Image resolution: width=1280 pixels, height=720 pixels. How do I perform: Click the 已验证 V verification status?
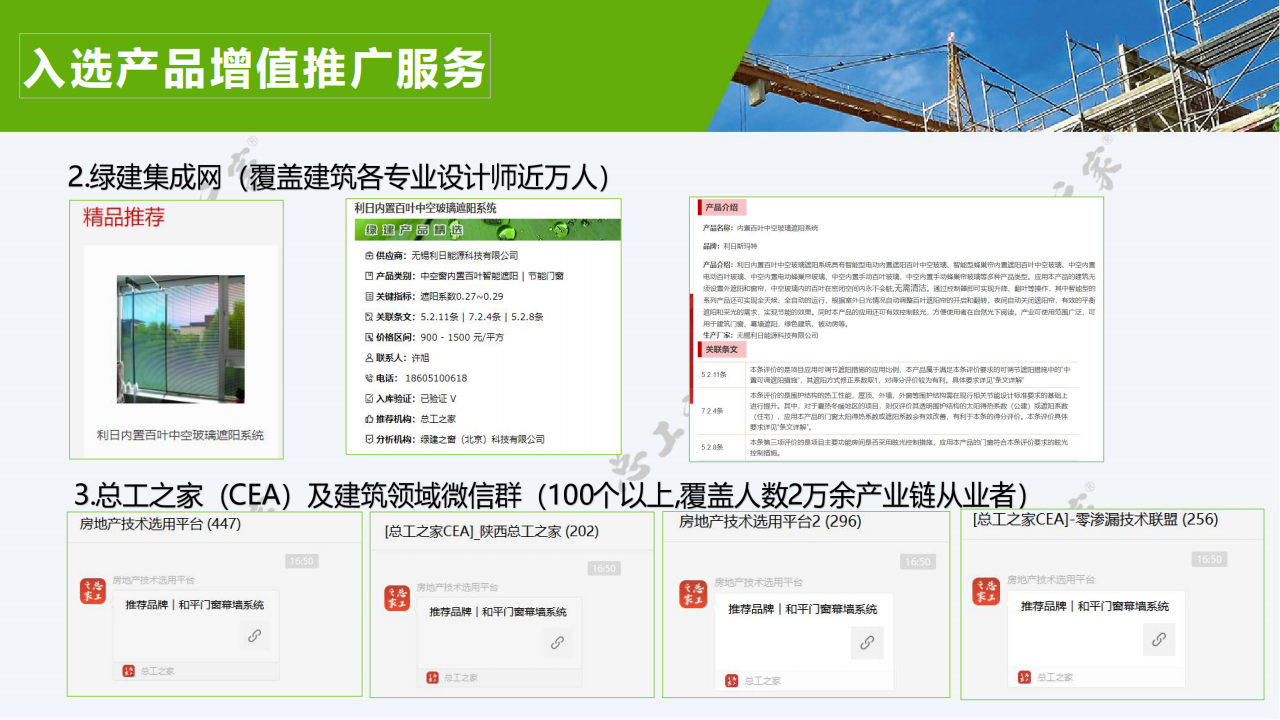[438, 398]
